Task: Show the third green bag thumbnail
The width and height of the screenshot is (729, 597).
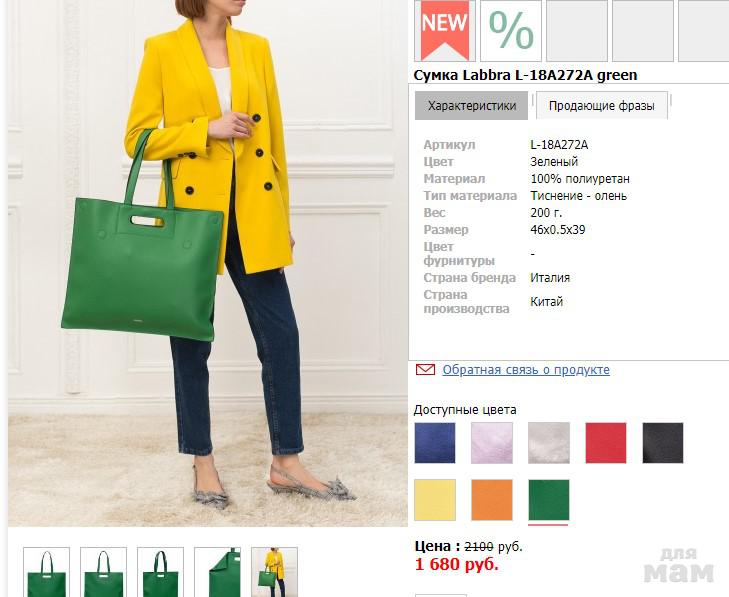Action: (160, 572)
